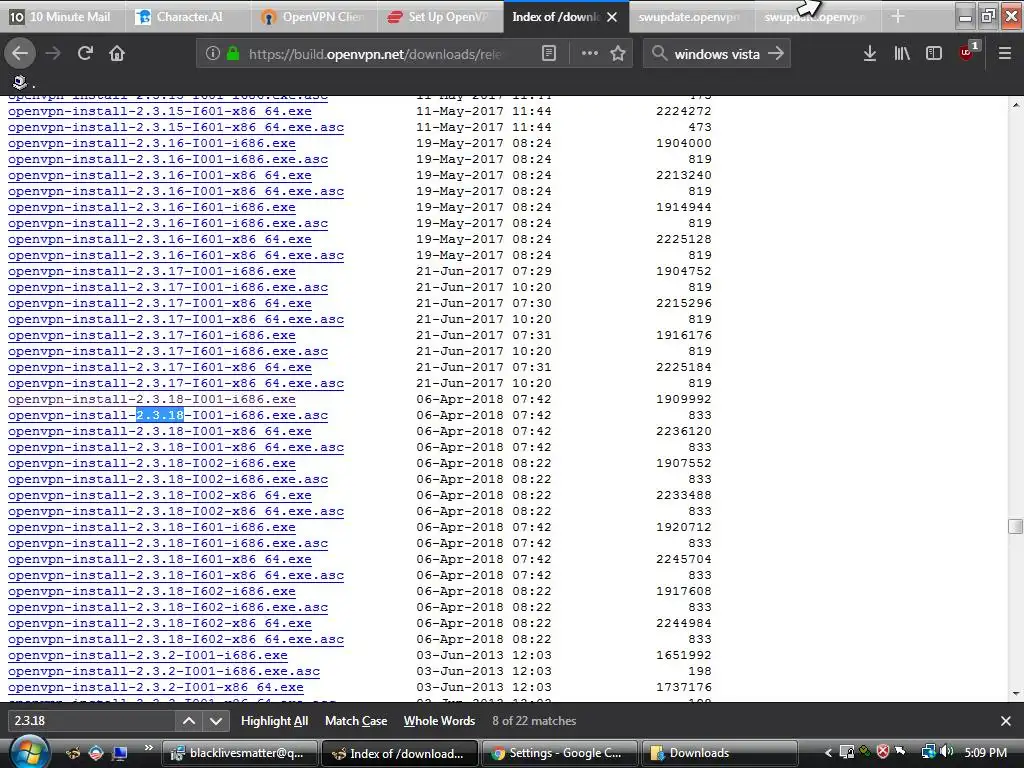Open openvpn-install-2.3.18-I001-i686.exe.asc link
The width and height of the screenshot is (1024, 768).
168,415
